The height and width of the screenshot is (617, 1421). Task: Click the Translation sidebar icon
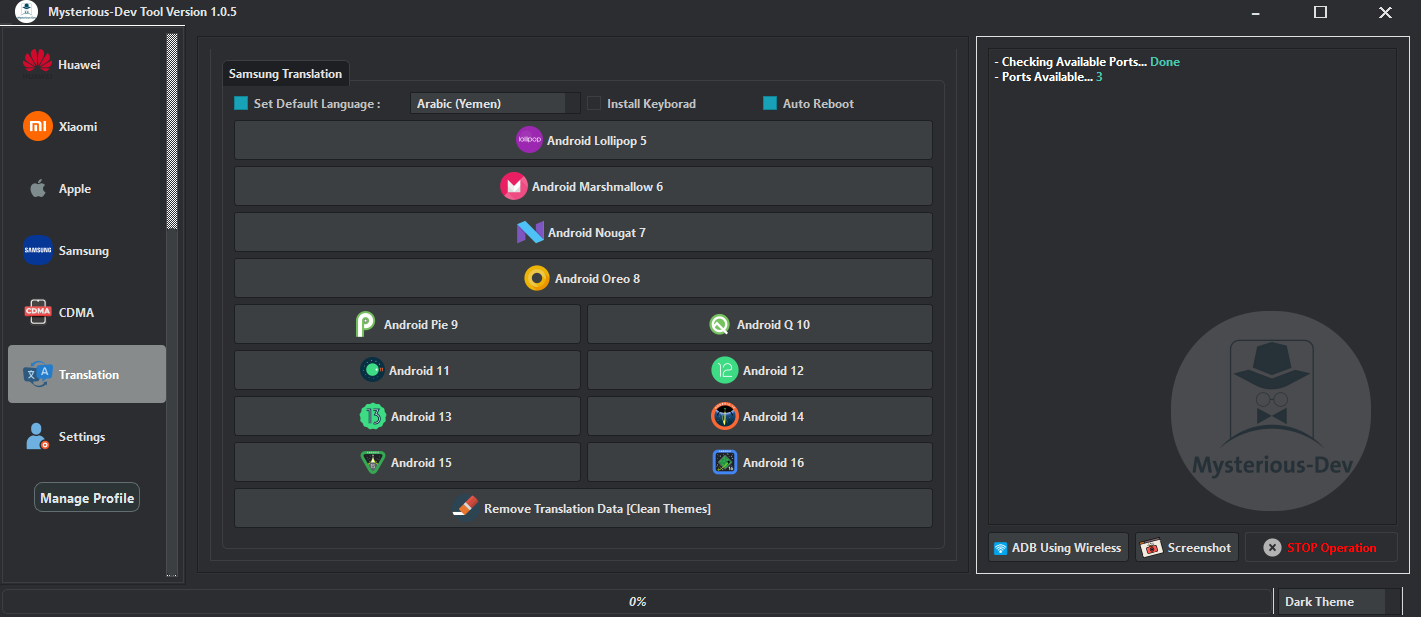tap(36, 373)
